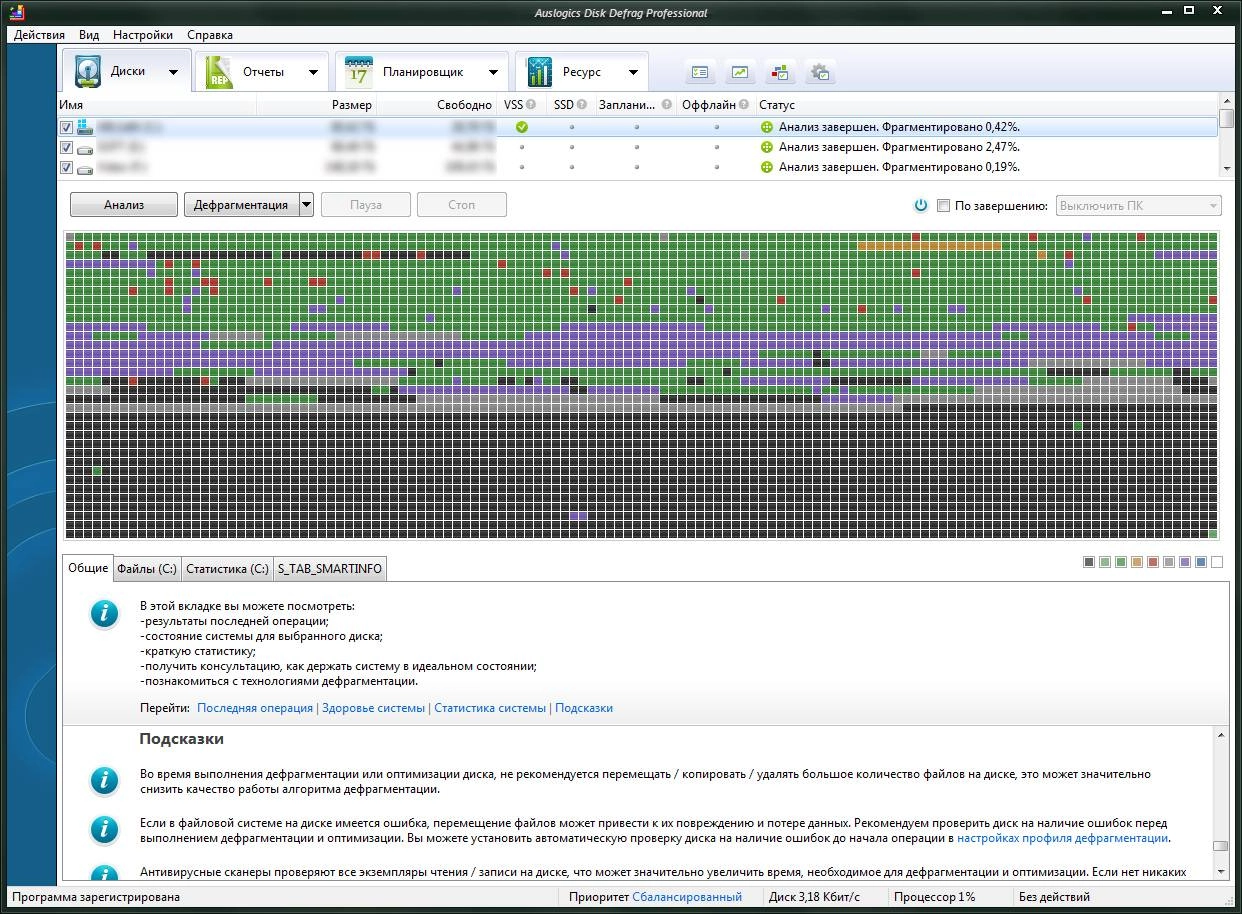Go to Статистика системы link
This screenshot has height=914, width=1242.
490,707
